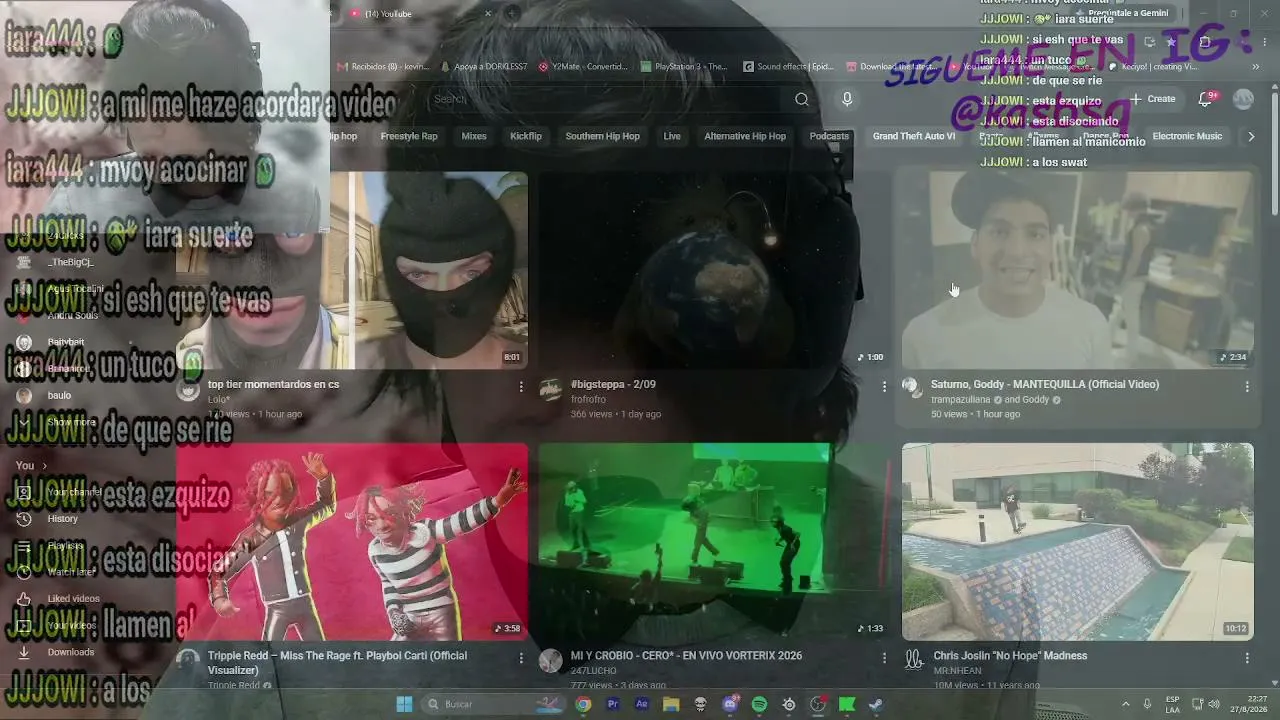
Task: Click the MR.NHEAN channel avatar icon
Action: click(914, 659)
